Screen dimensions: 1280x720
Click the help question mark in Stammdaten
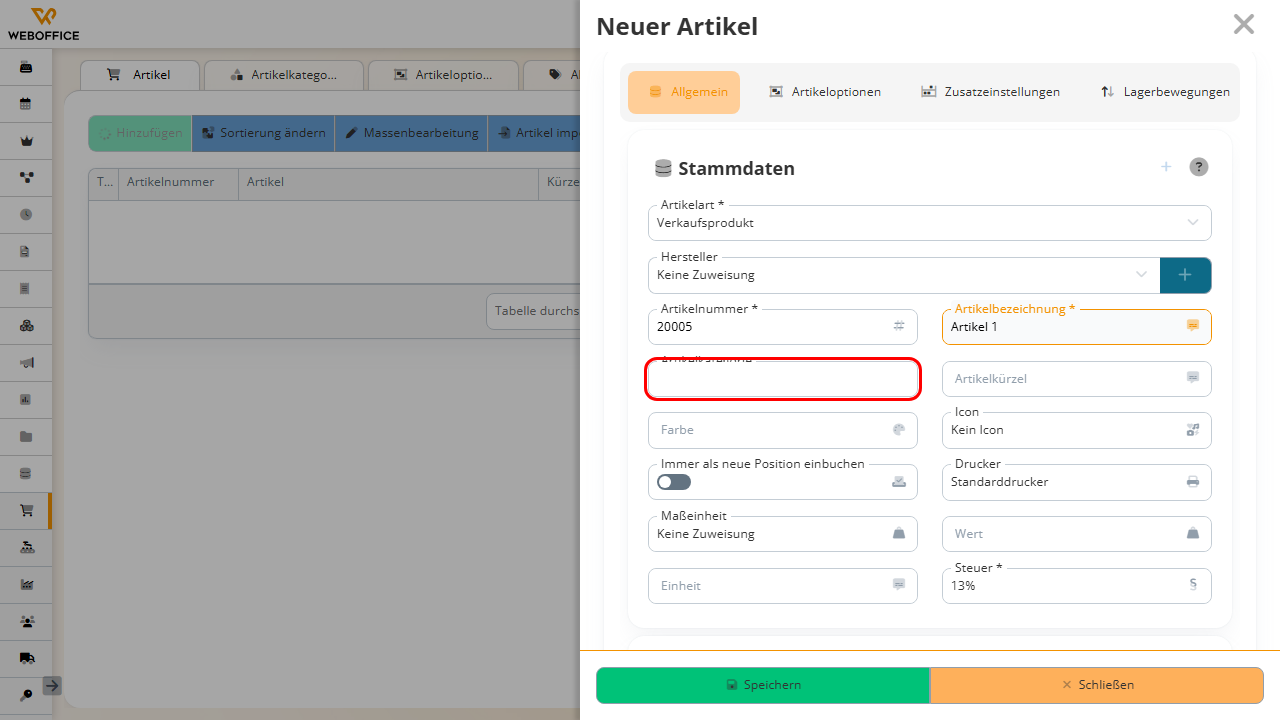pyautogui.click(x=1199, y=167)
